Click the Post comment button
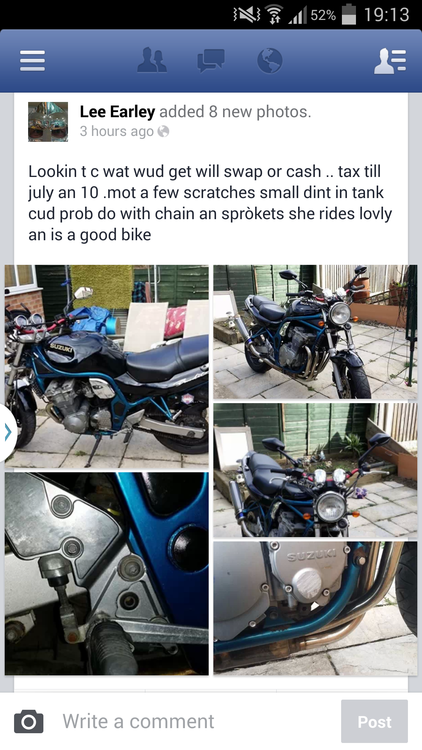Image resolution: width=422 pixels, height=750 pixels. [374, 721]
